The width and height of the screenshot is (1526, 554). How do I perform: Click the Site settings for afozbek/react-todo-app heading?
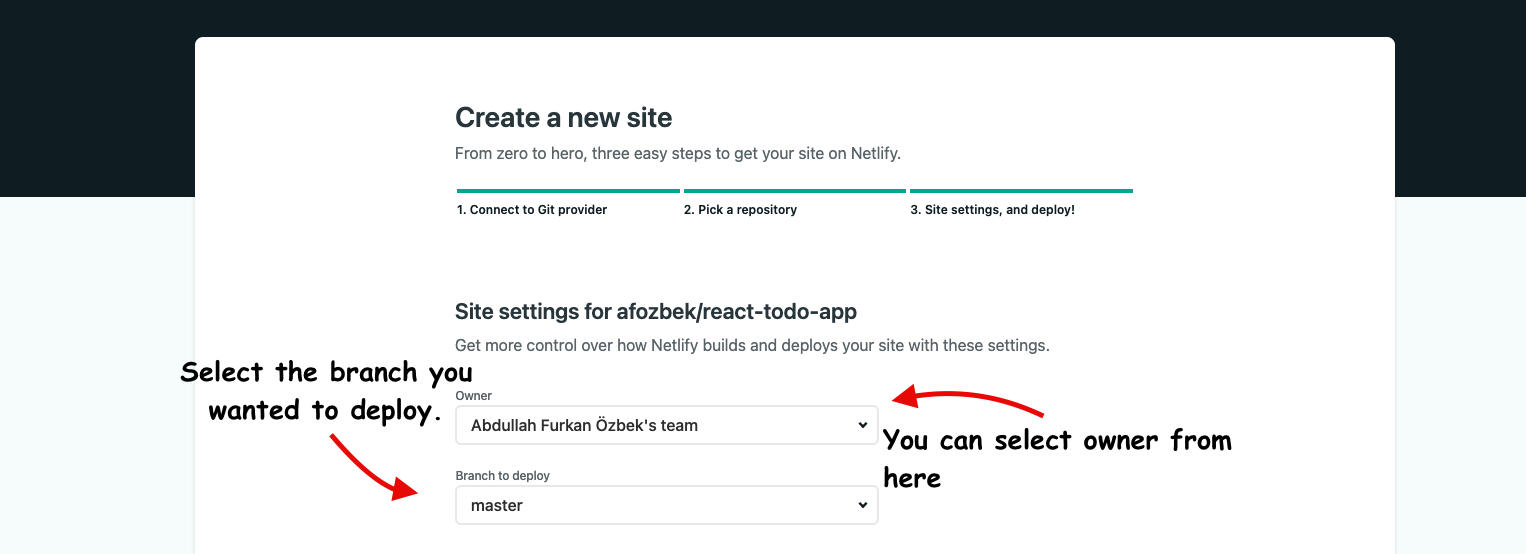655,311
